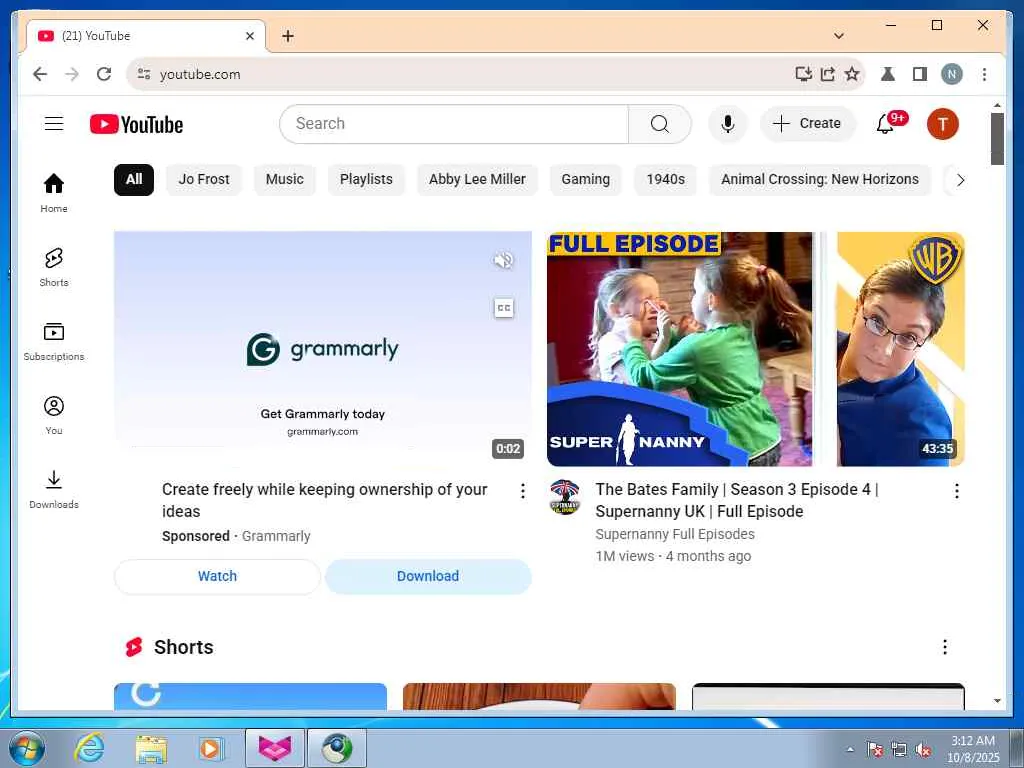Open the YouTube hamburger guide menu

click(x=54, y=123)
